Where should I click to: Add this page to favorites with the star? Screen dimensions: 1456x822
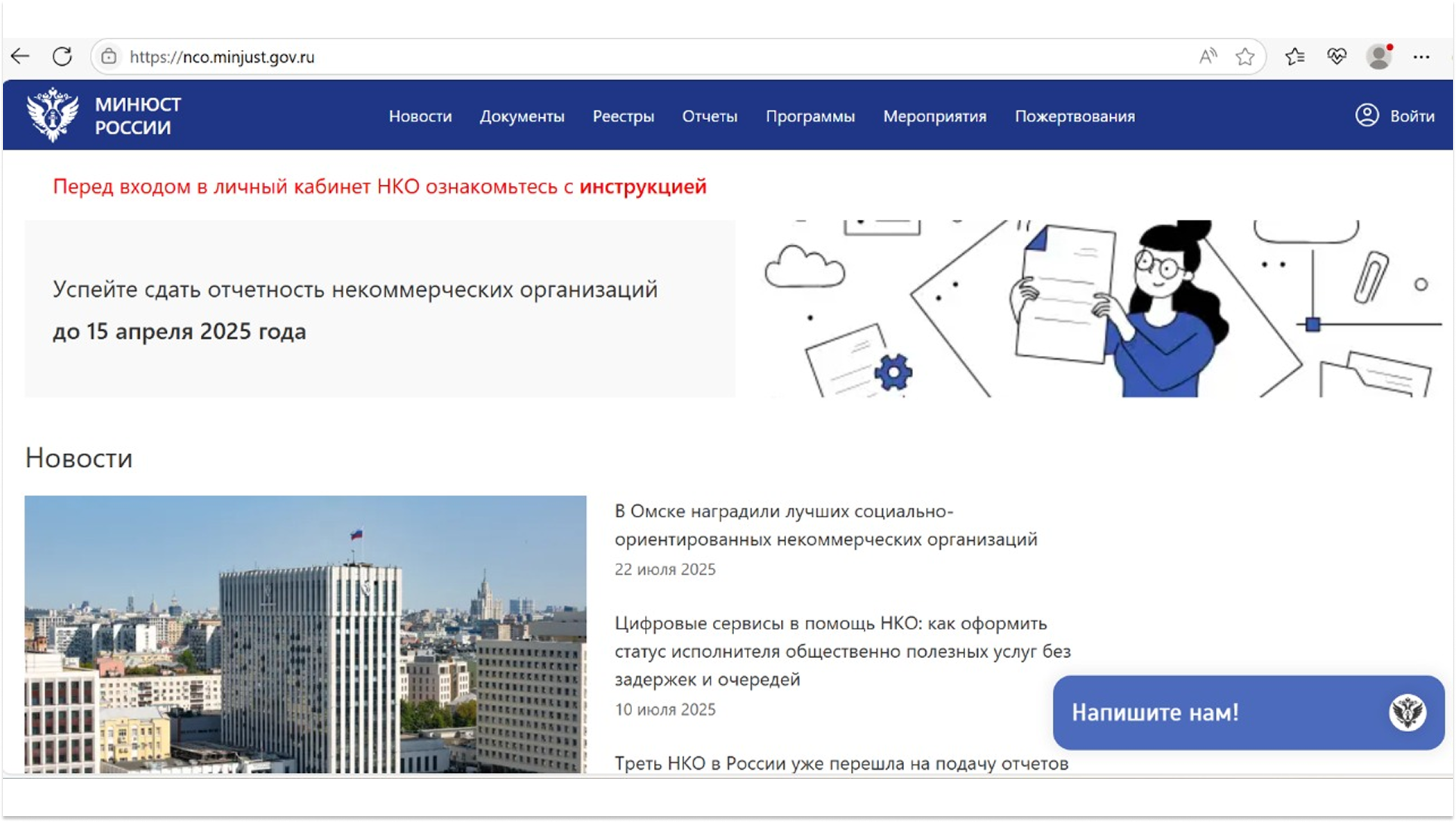pyautogui.click(x=1243, y=55)
